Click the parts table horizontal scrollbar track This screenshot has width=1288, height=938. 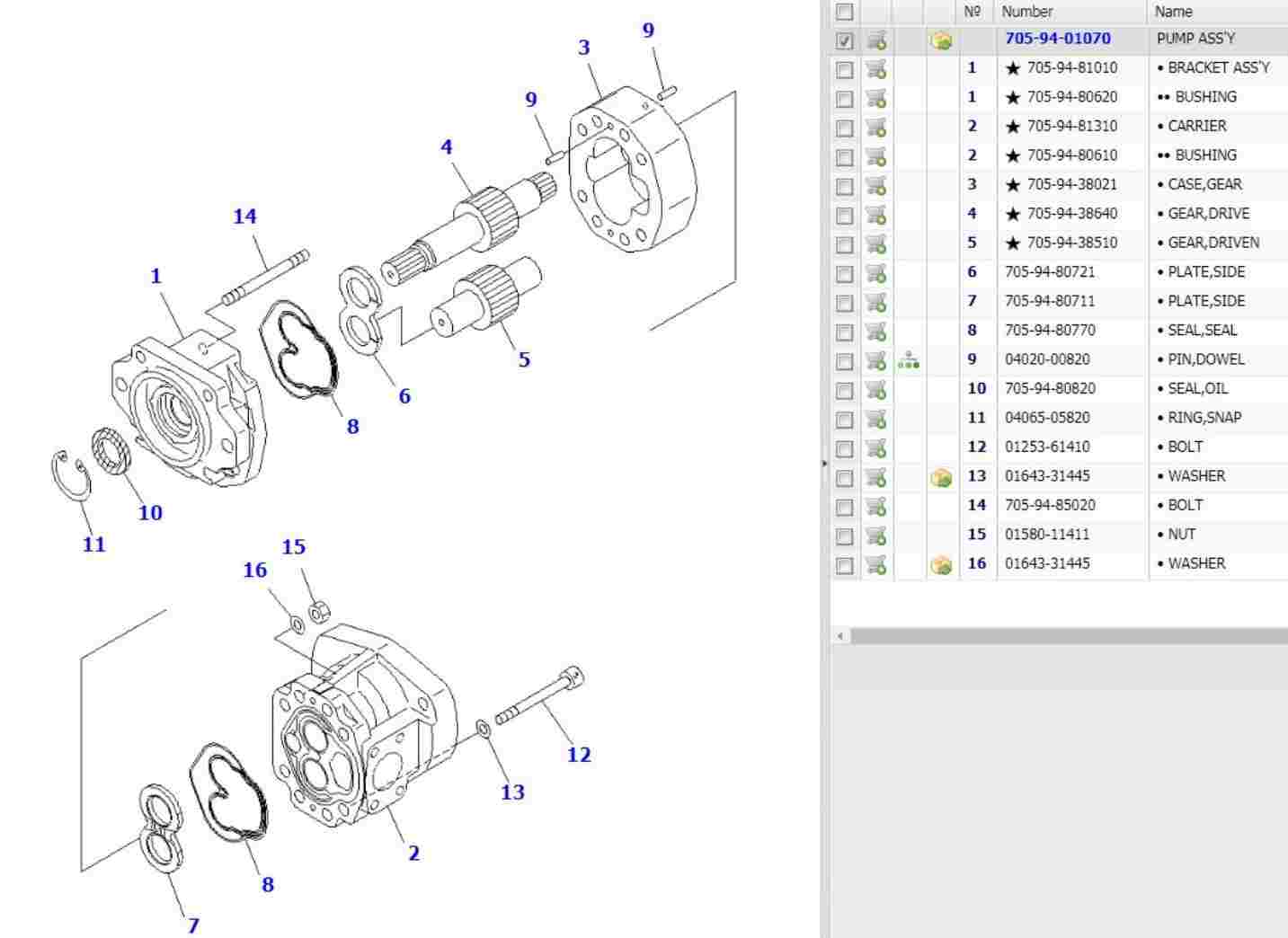coord(1068,636)
